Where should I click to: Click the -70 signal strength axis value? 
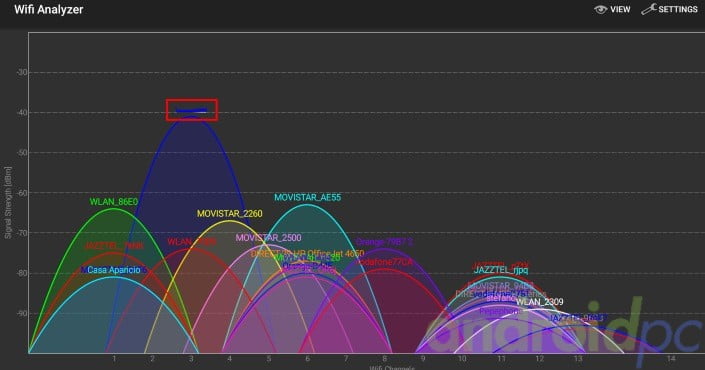pos(22,233)
